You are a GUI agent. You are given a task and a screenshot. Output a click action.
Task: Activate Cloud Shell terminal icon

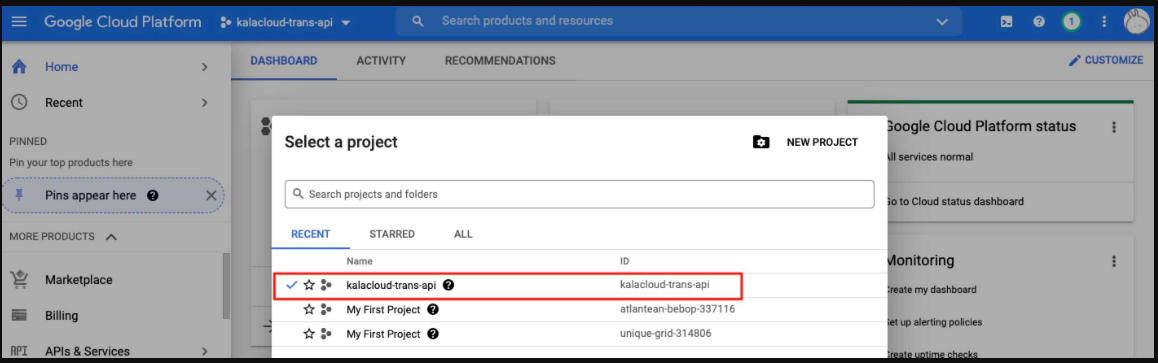(x=1006, y=22)
